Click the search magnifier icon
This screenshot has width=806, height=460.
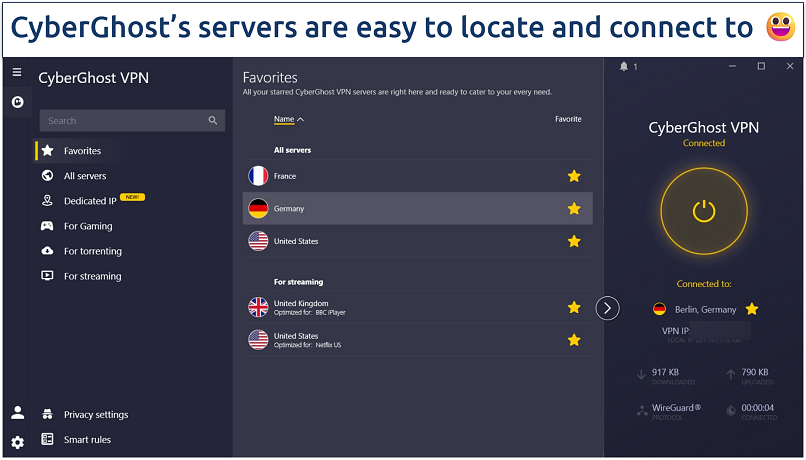click(x=213, y=121)
